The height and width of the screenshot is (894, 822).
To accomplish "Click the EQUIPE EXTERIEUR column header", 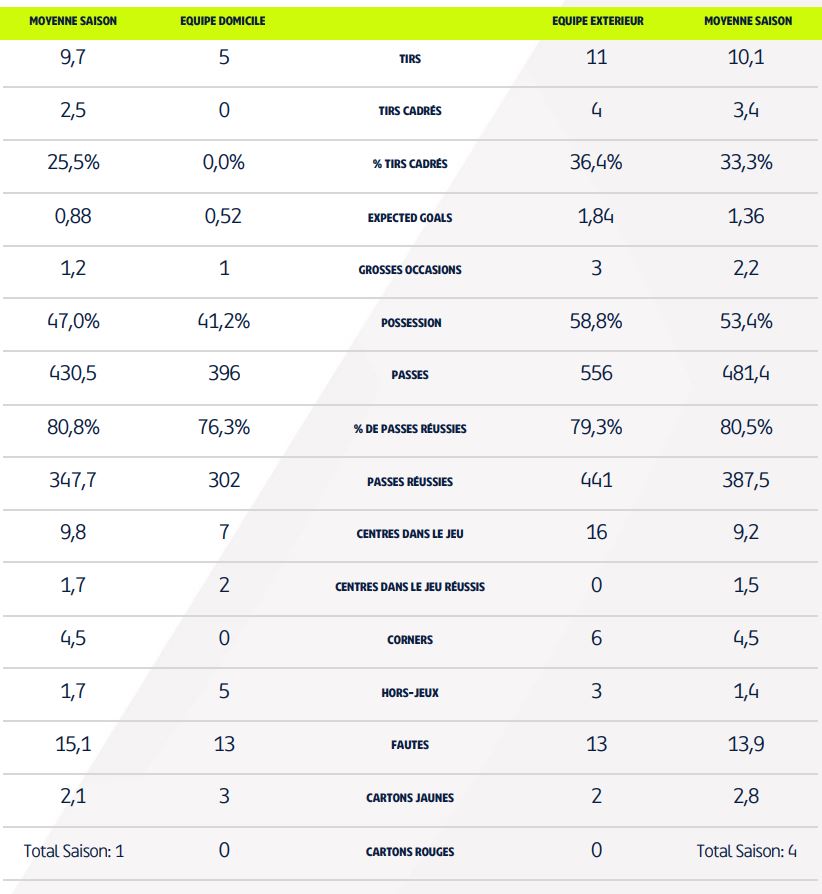I will pyautogui.click(x=596, y=21).
